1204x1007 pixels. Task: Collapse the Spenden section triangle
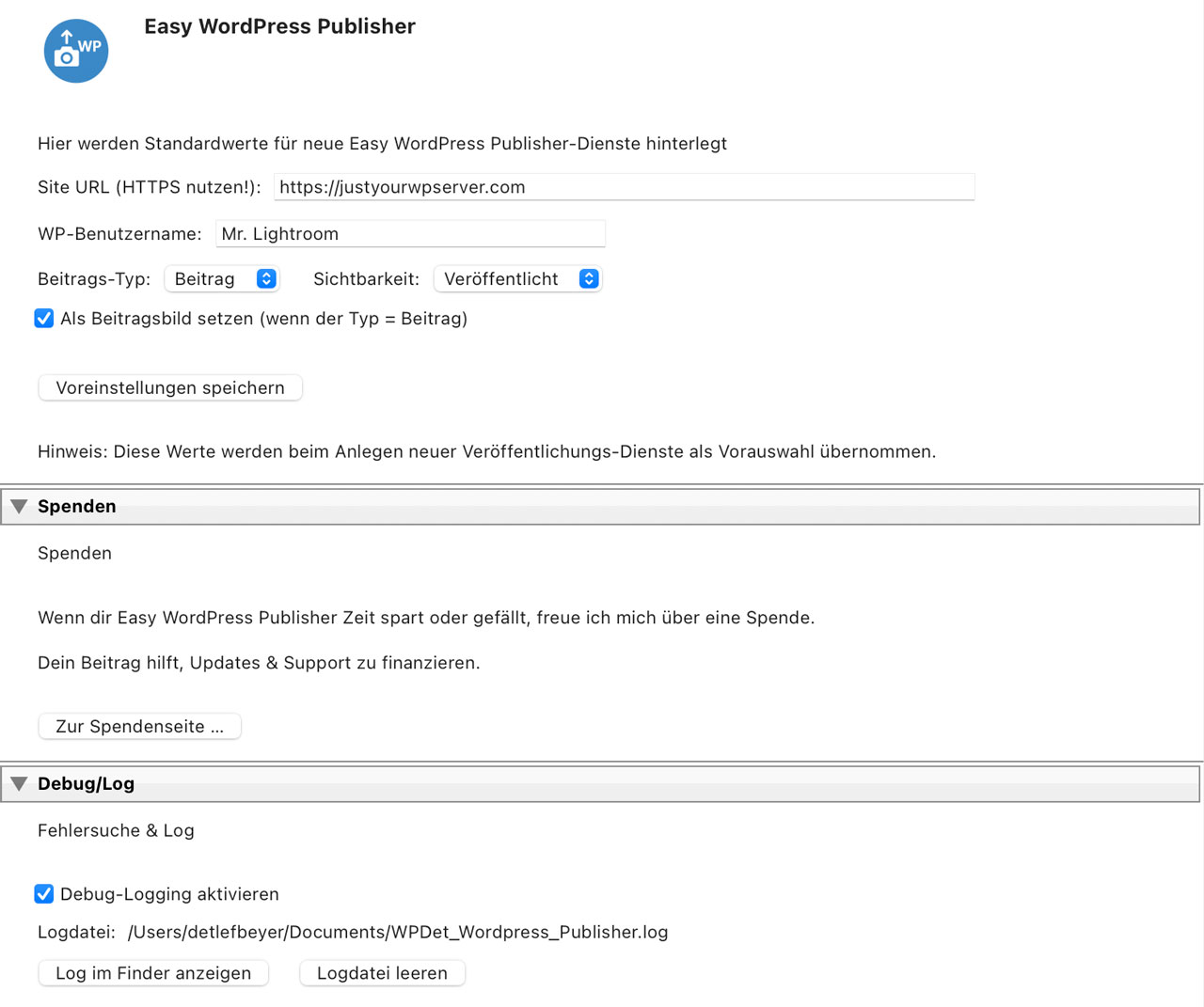[x=19, y=506]
